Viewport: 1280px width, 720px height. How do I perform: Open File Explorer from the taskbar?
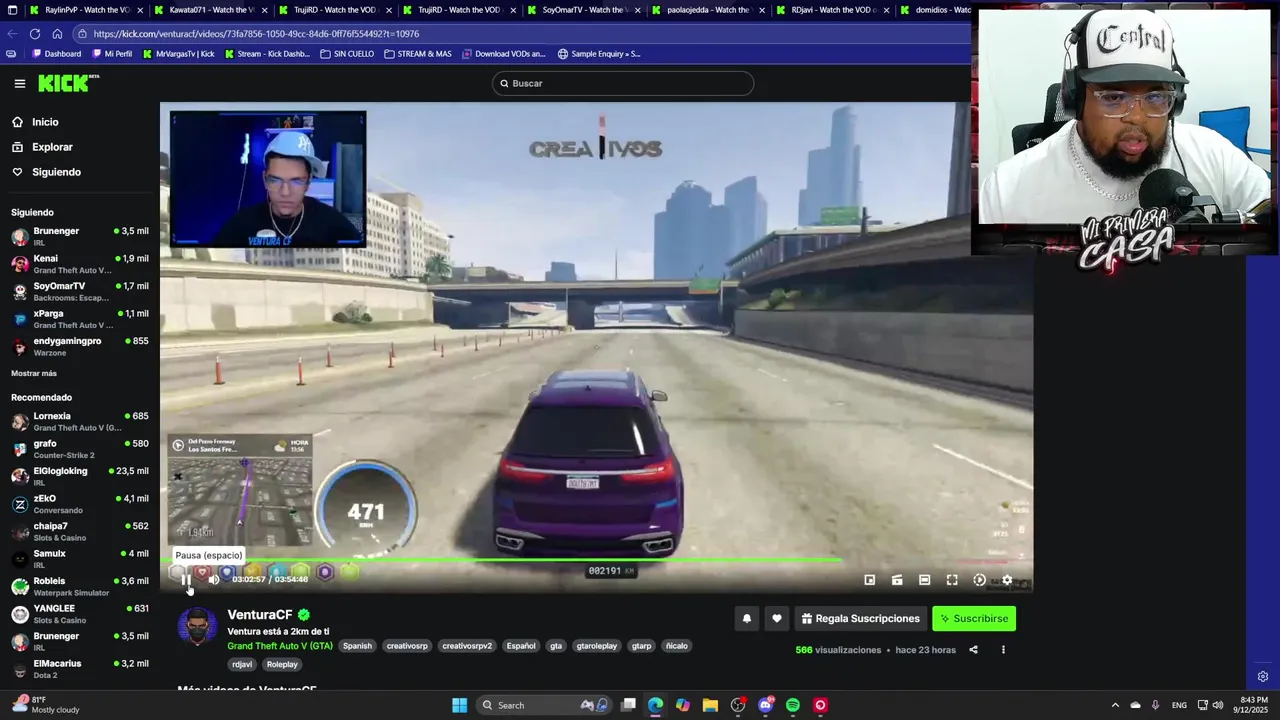coord(710,705)
